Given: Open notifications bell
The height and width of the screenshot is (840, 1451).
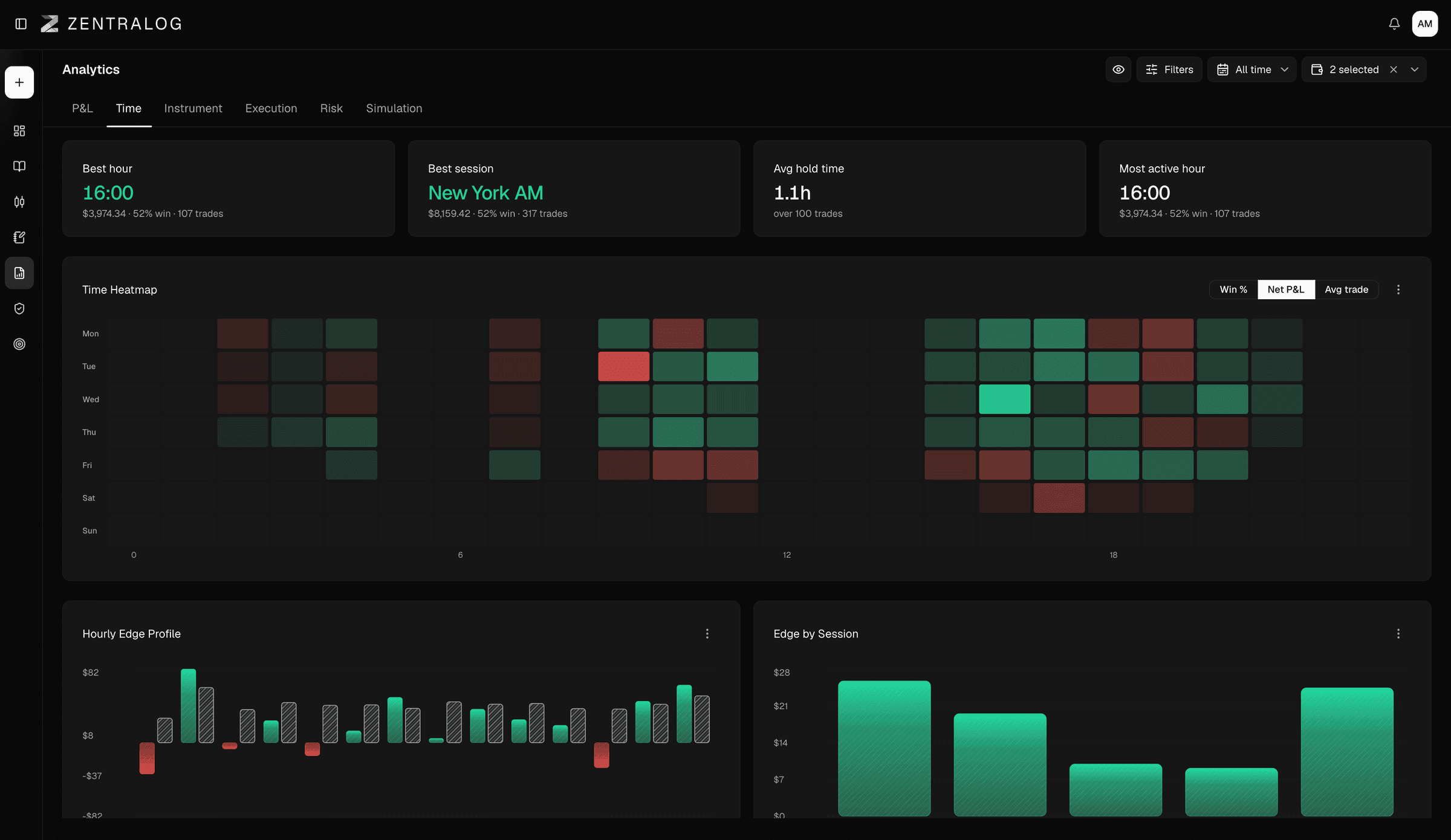Looking at the screenshot, I should [x=1394, y=24].
